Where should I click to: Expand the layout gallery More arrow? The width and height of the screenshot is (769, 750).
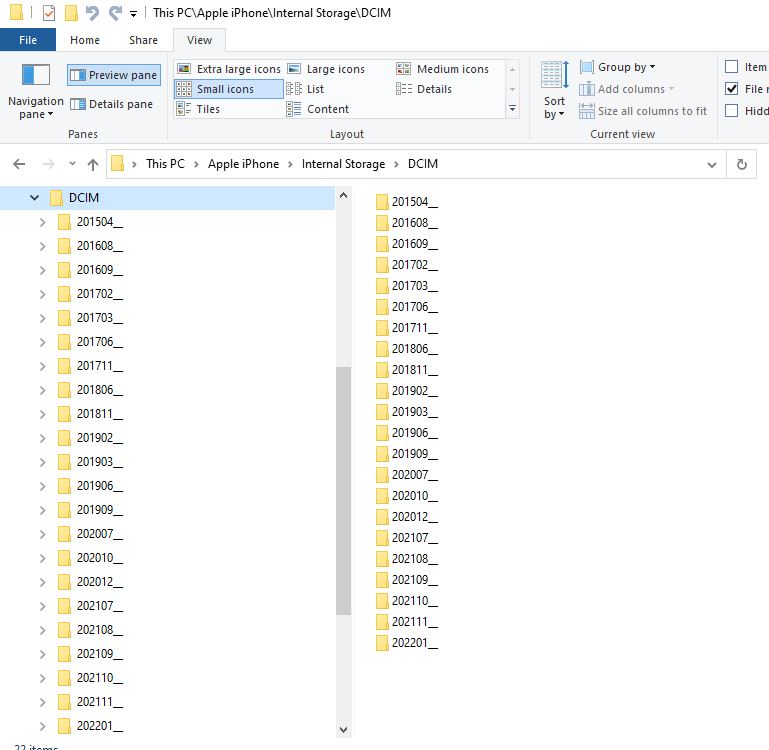pyautogui.click(x=512, y=108)
